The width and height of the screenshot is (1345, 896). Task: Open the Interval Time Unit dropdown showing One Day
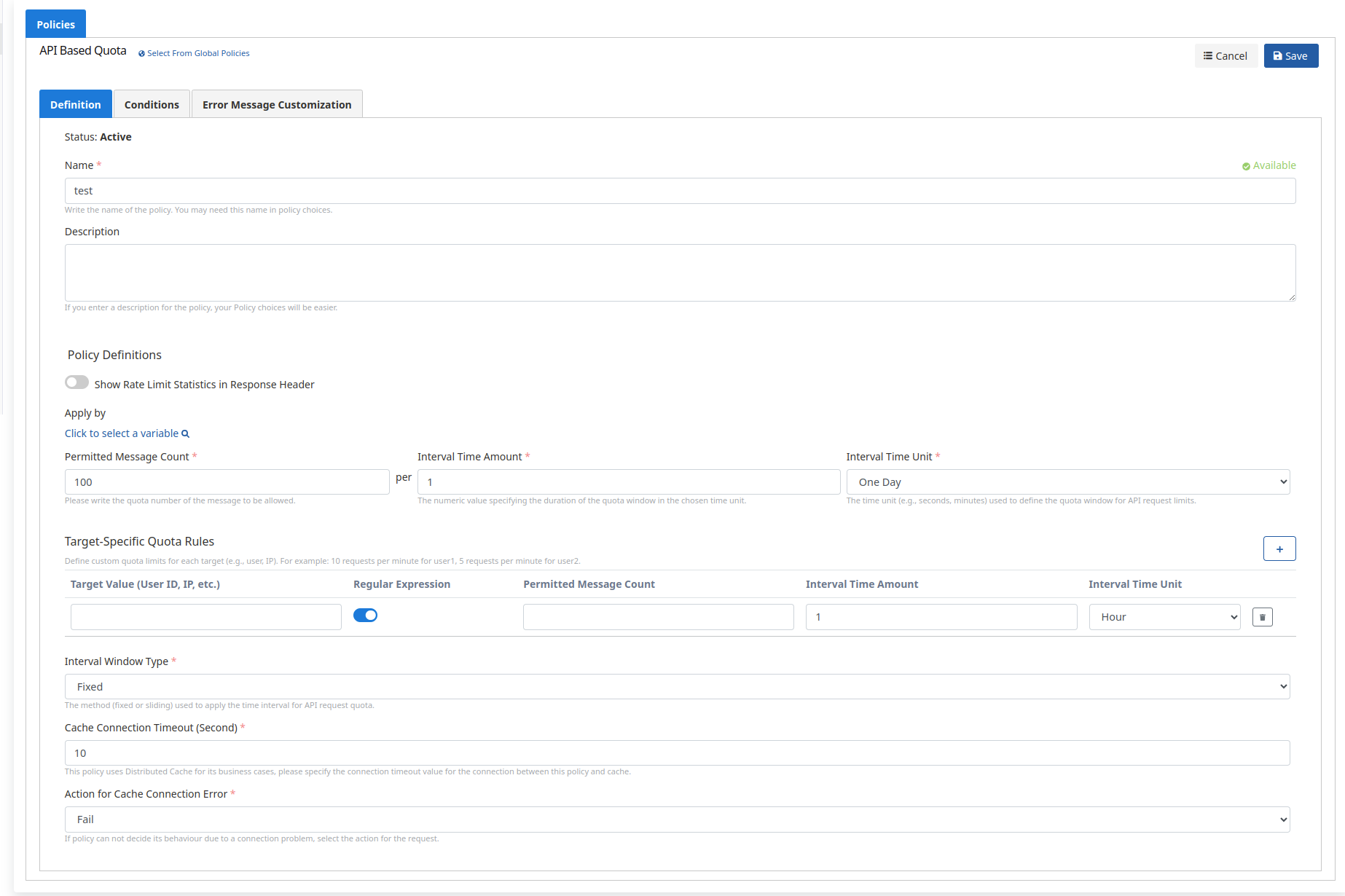1067,482
